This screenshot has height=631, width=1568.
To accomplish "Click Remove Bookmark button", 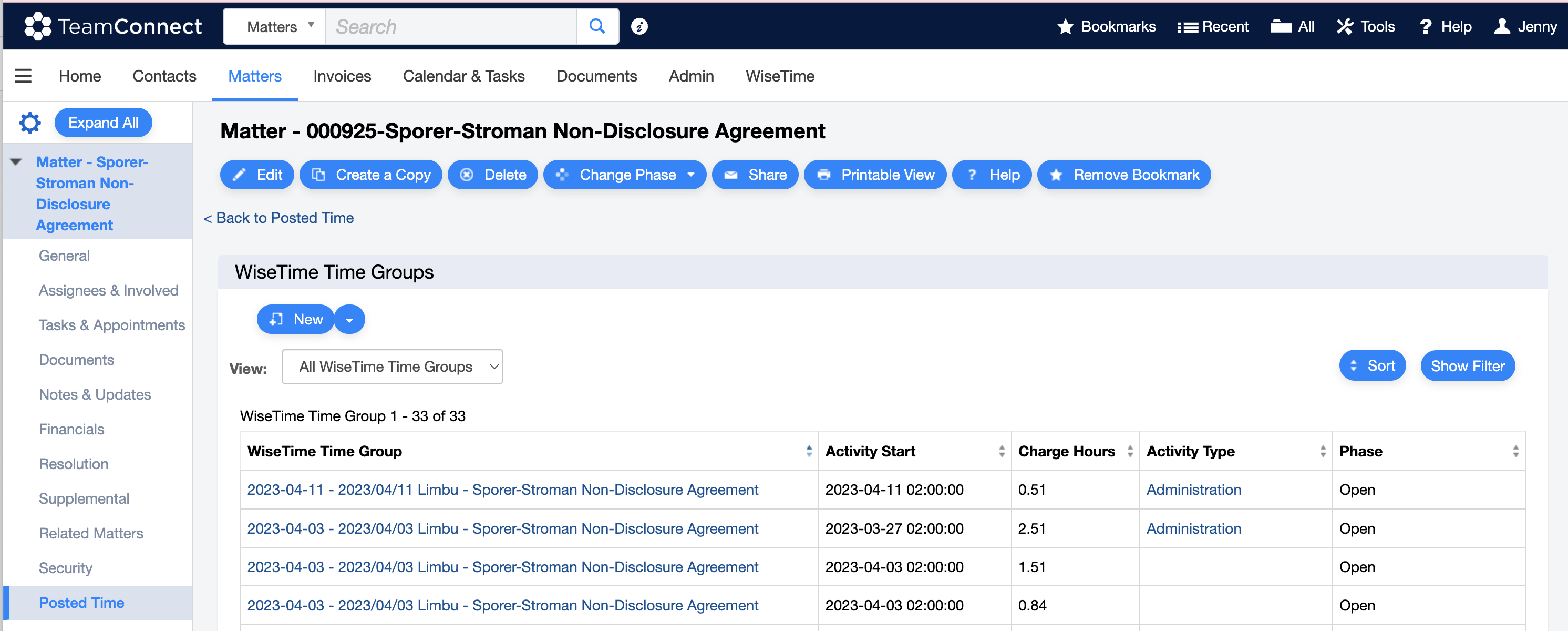I will coord(1123,175).
